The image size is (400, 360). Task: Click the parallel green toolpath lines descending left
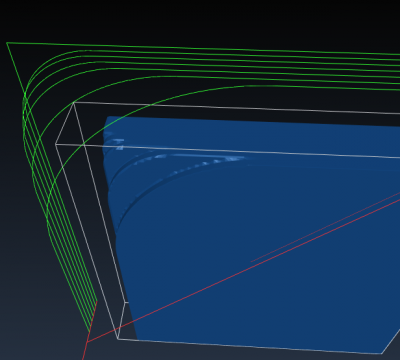tap(60, 213)
